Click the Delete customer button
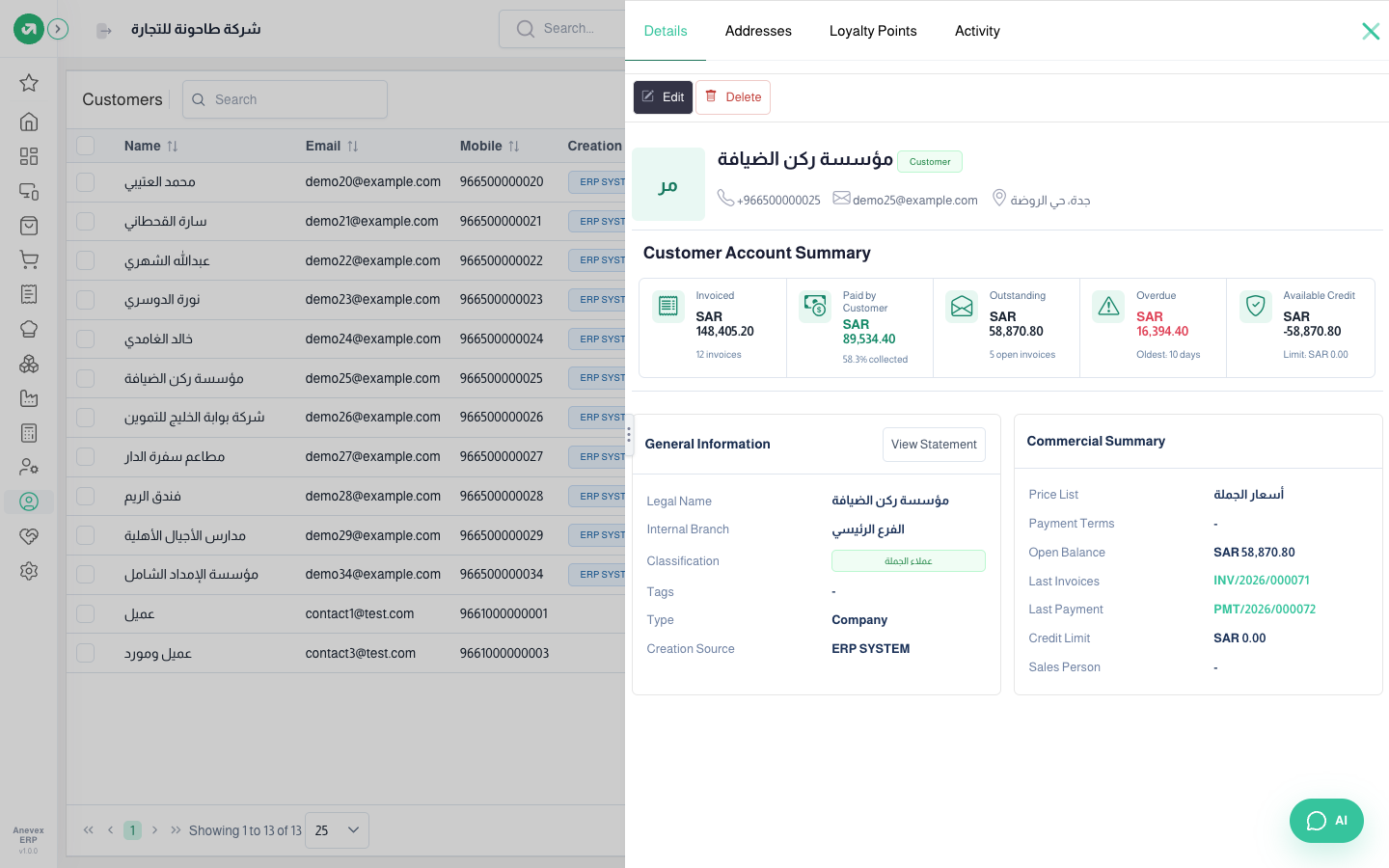 [733, 97]
